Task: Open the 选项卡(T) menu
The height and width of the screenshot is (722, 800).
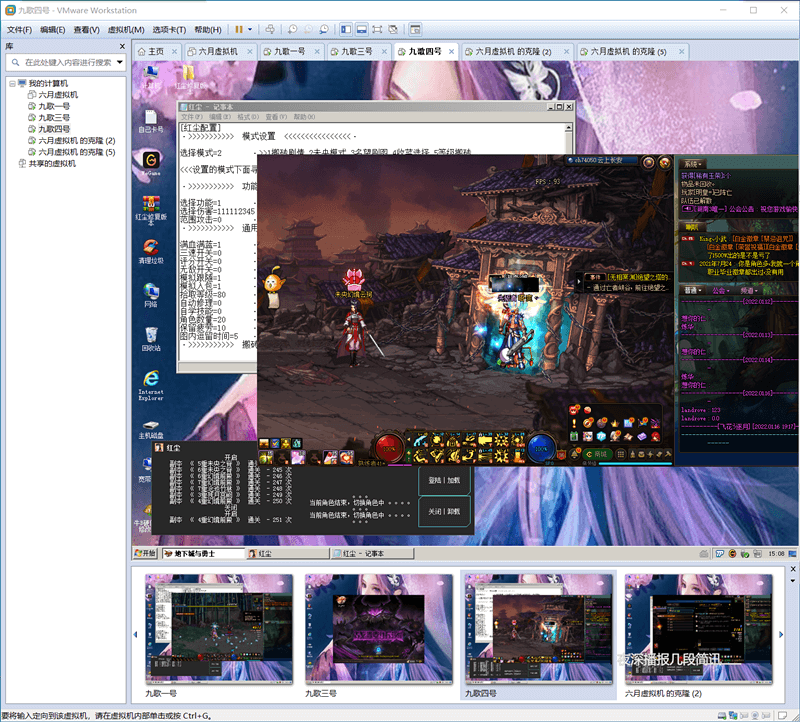Action: click(169, 30)
